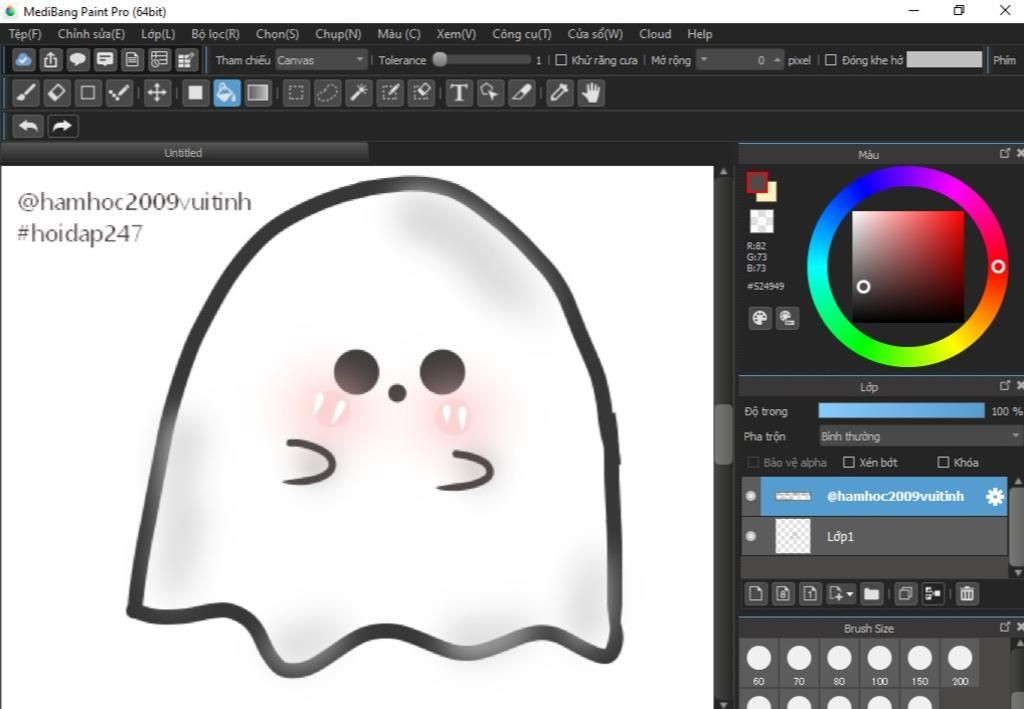The width and height of the screenshot is (1024, 709).
Task: Choose the Magic Wand tool
Action: click(x=358, y=93)
